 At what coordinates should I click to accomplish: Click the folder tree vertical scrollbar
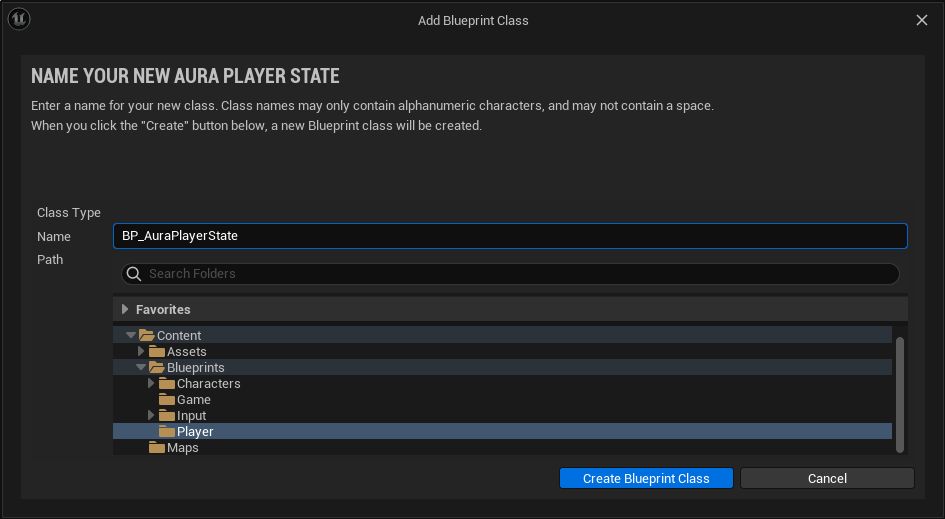coord(900,393)
